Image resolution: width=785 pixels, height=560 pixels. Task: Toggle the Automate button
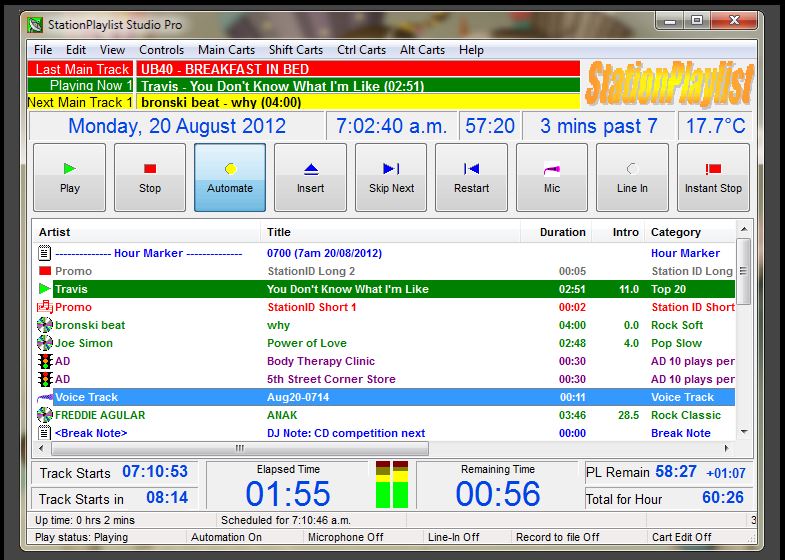[230, 177]
